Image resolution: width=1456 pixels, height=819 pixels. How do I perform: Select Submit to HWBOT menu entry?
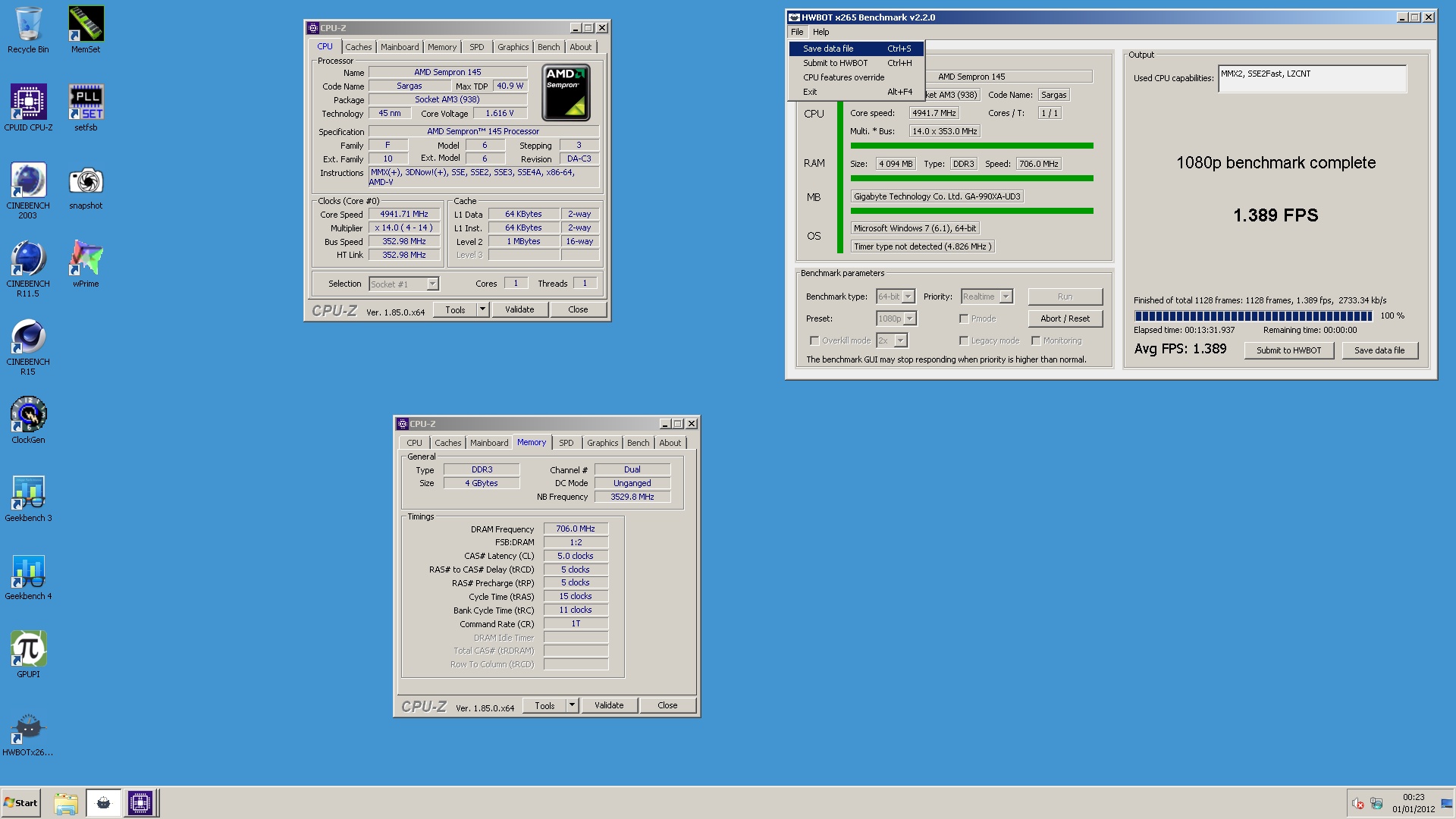point(856,63)
